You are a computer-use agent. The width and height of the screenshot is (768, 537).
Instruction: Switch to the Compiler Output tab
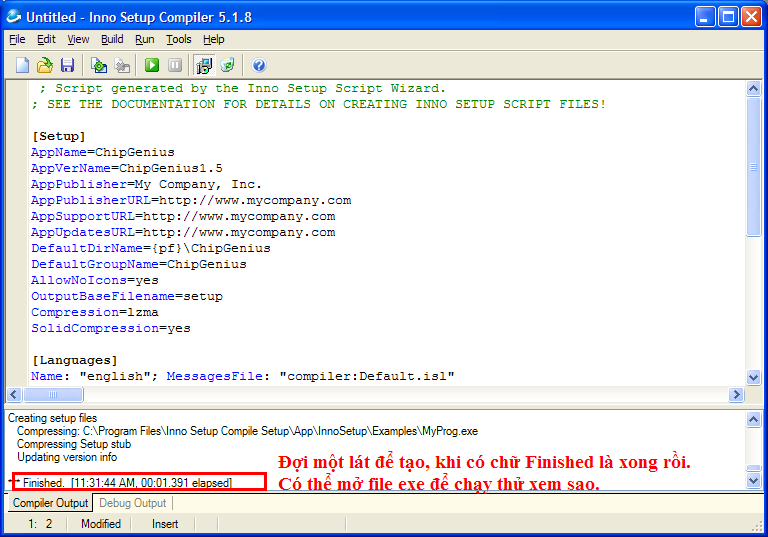tap(50, 503)
